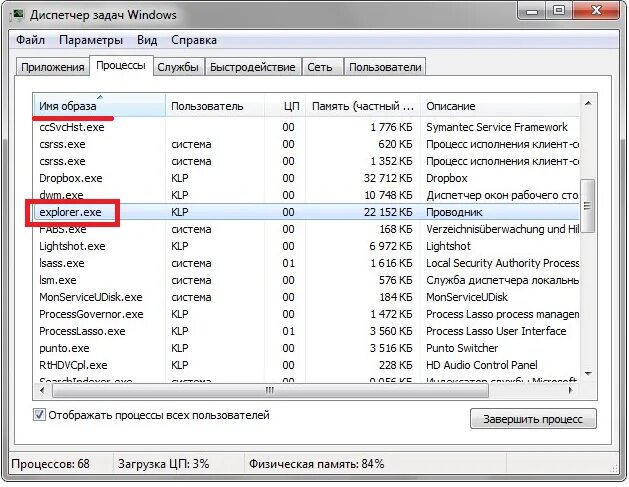
Task: Click Process Lasso User Interface description
Action: (496, 331)
